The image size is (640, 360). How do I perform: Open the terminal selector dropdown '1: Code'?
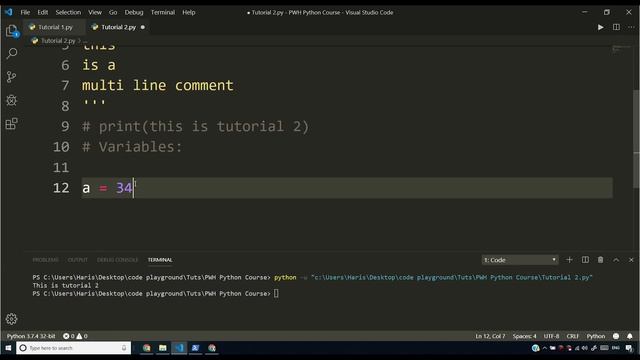click(520, 260)
